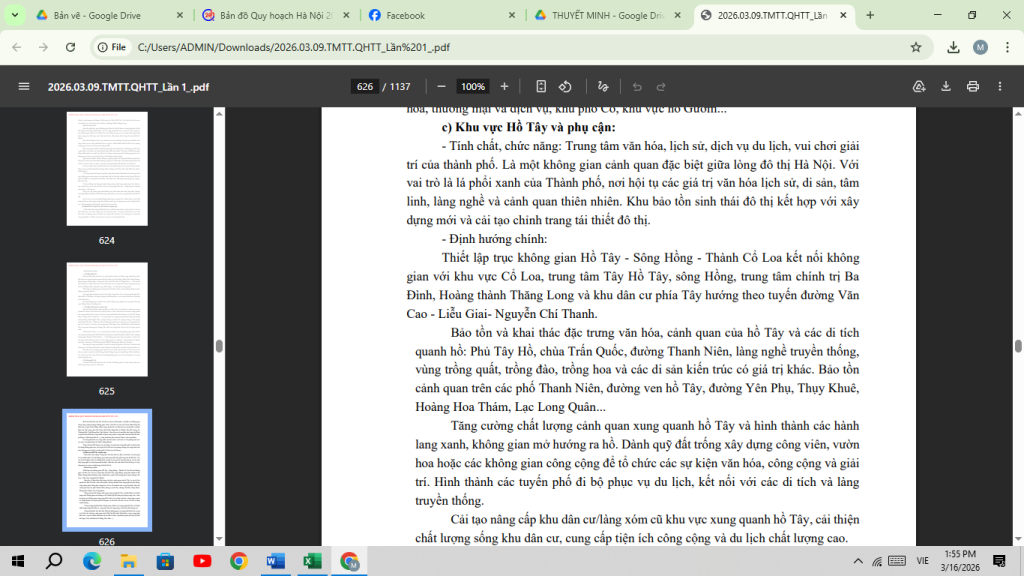The height and width of the screenshot is (576, 1024).
Task: Select the draw annotation tool
Action: pos(603,86)
